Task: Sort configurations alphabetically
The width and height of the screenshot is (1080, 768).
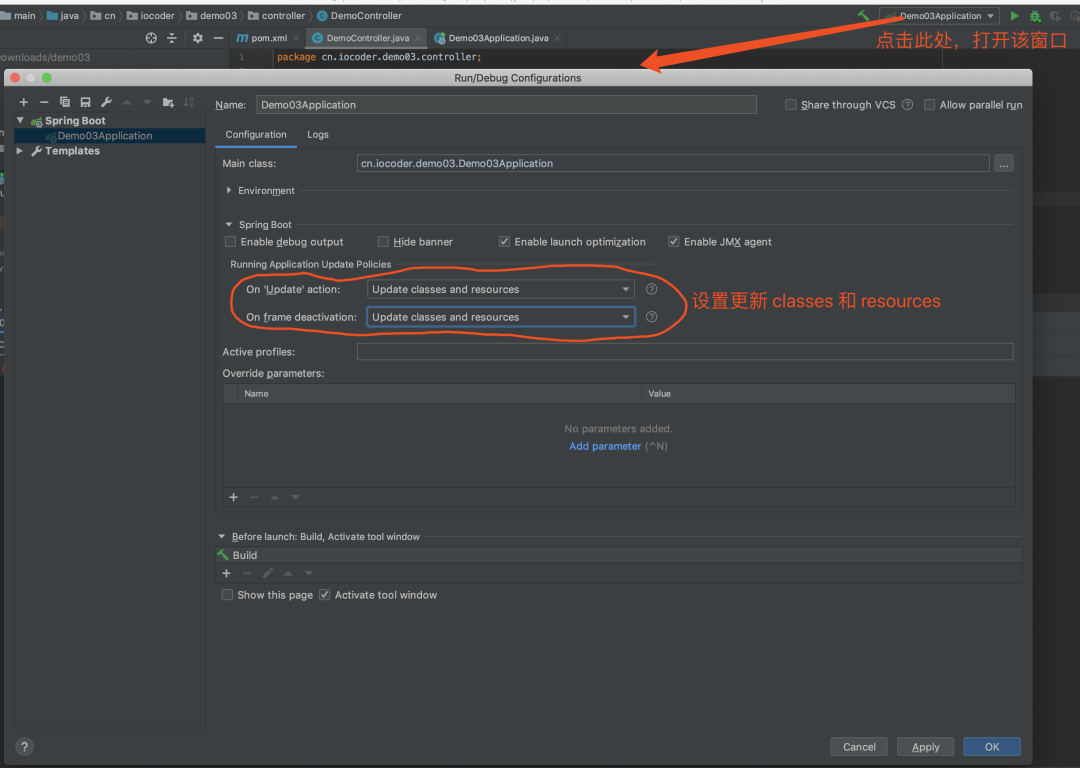Action: pos(189,102)
